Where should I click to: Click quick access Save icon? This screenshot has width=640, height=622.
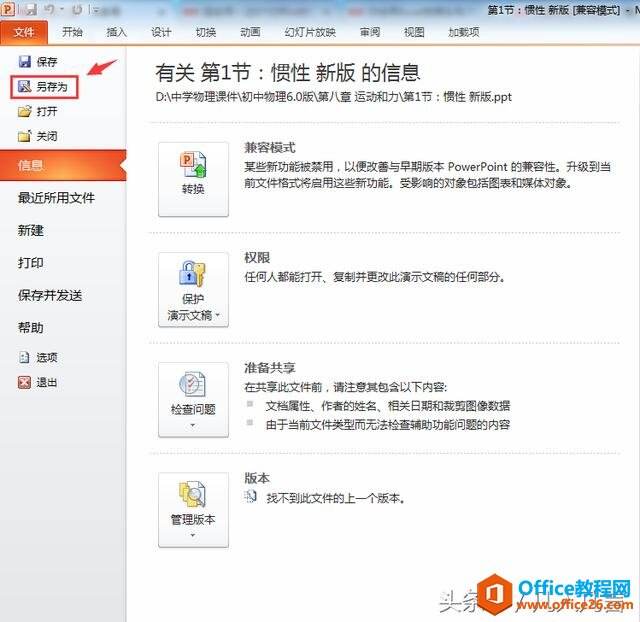(30, 9)
